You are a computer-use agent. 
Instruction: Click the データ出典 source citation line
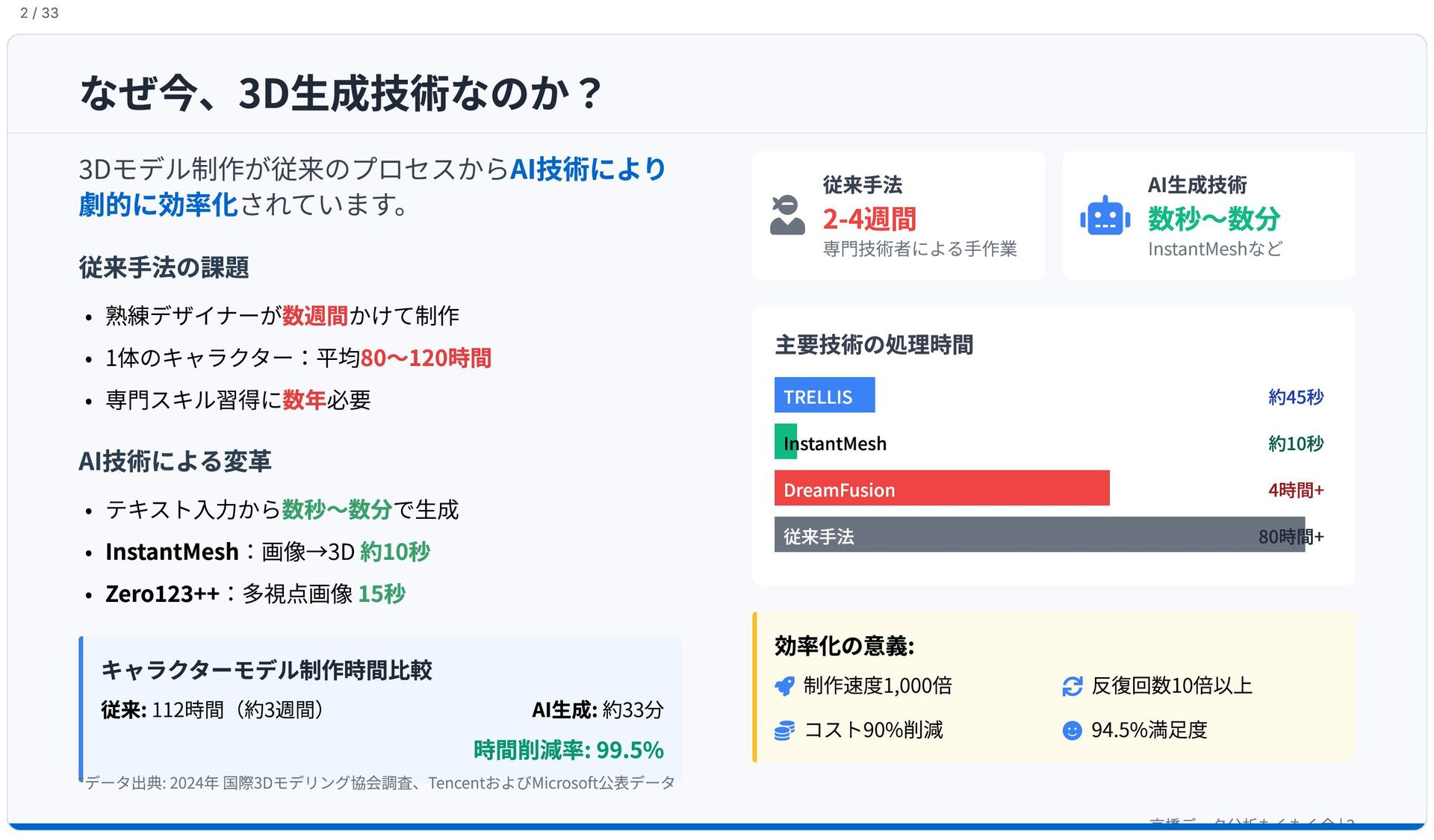[x=379, y=783]
